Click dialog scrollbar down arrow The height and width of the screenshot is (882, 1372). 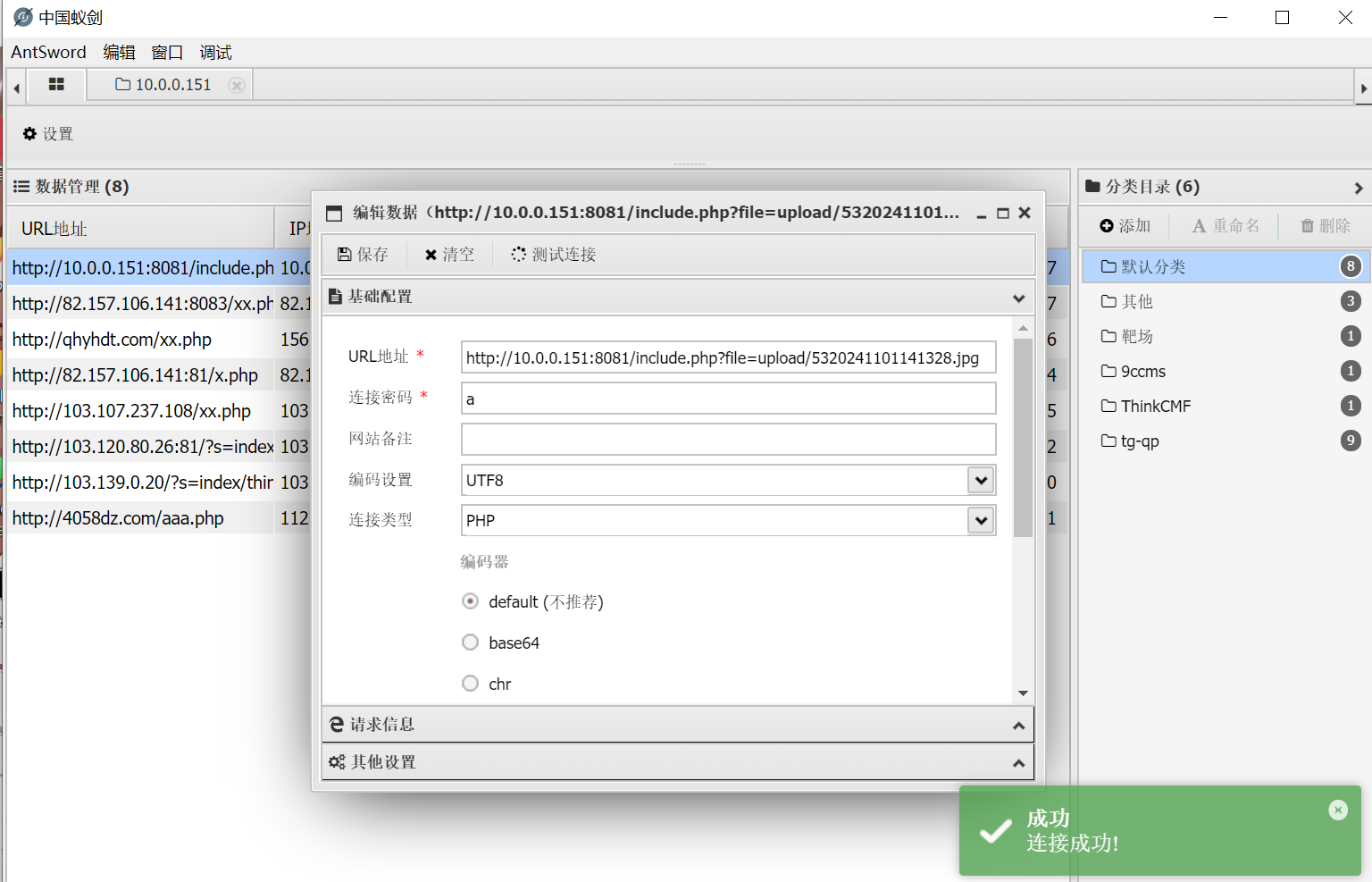[x=1023, y=693]
